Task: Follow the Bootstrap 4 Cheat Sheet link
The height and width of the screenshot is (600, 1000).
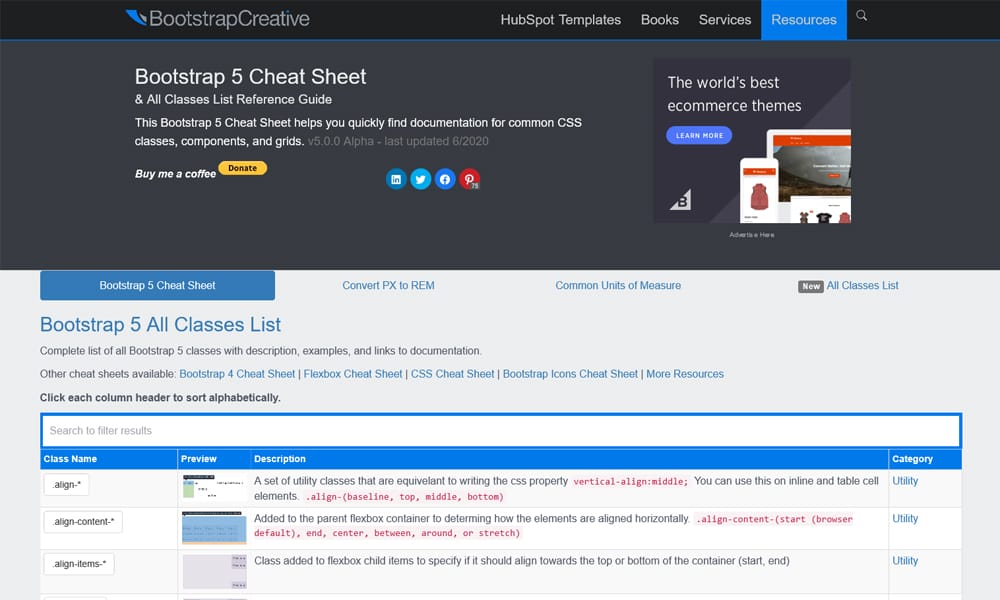Action: pyautogui.click(x=237, y=374)
